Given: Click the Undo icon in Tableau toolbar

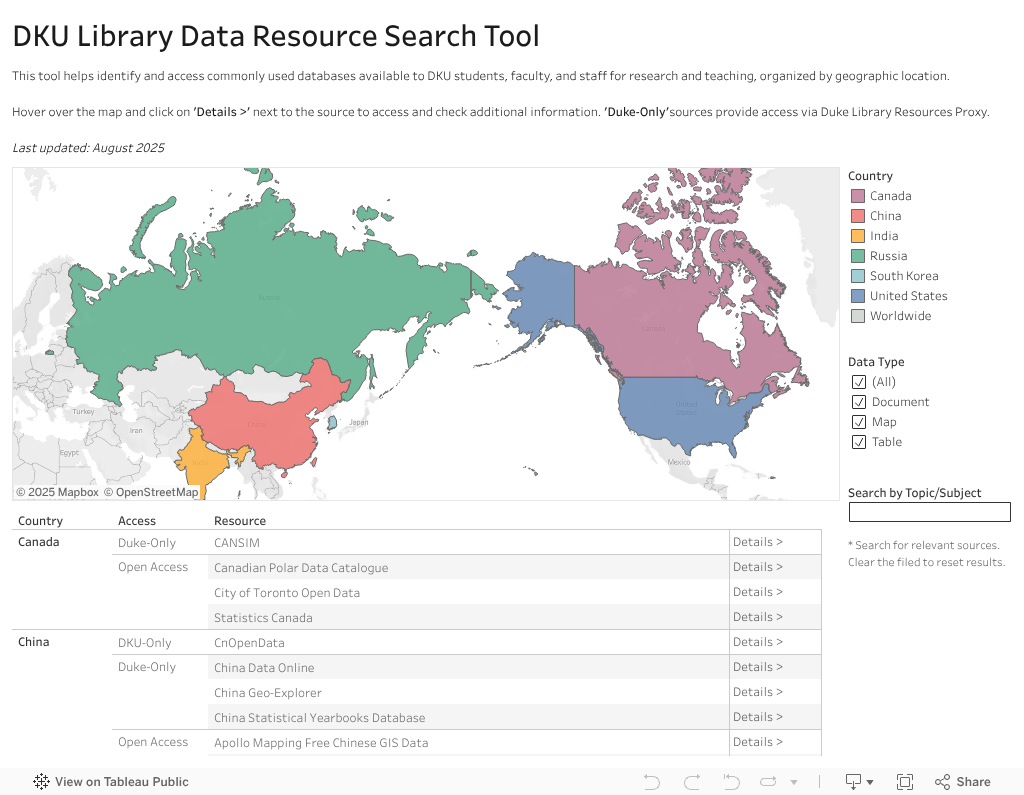Looking at the screenshot, I should pos(652,782).
